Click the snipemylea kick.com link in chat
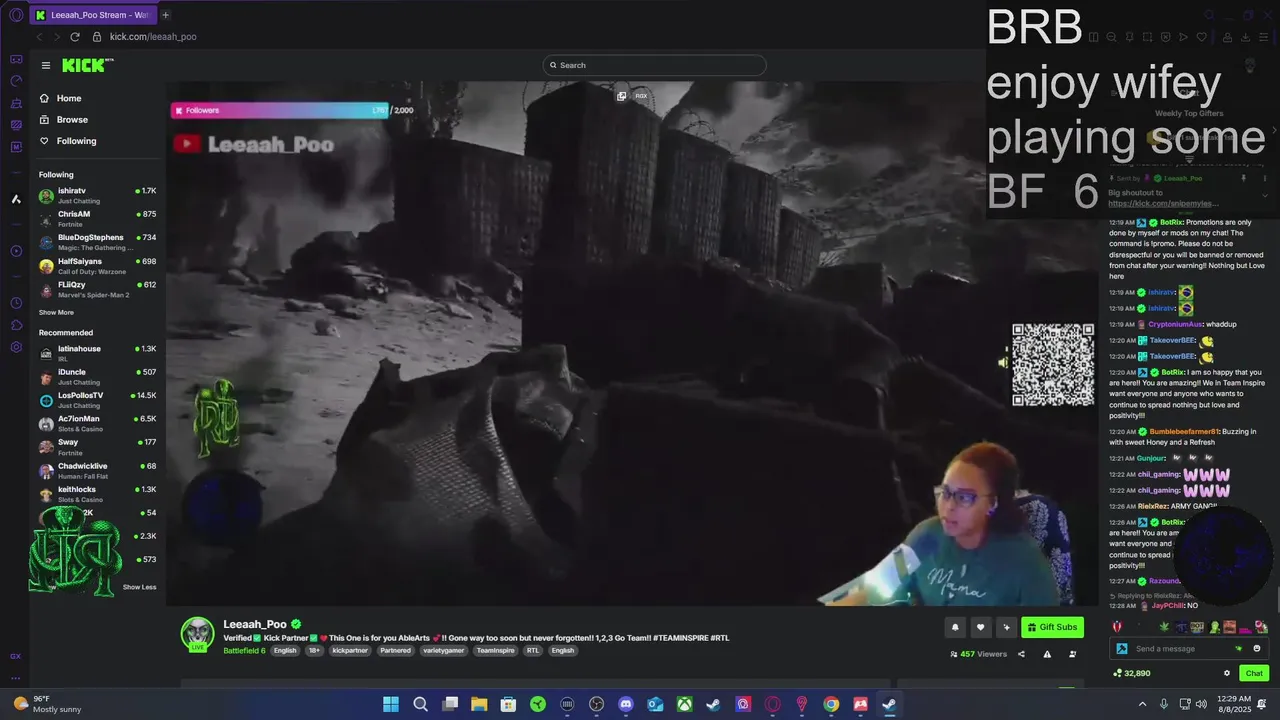 pyautogui.click(x=1163, y=203)
